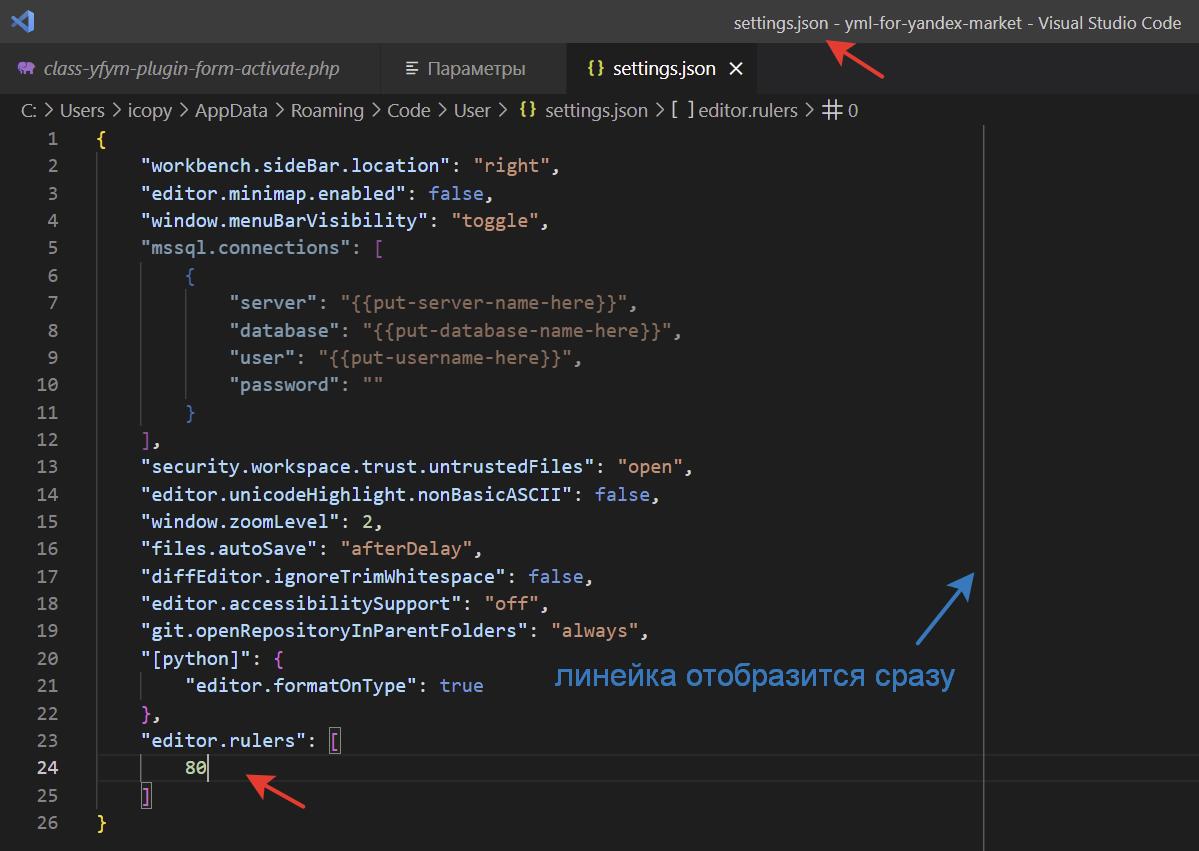
Task: Open the Параметры tab
Action: pyautogui.click(x=476, y=69)
